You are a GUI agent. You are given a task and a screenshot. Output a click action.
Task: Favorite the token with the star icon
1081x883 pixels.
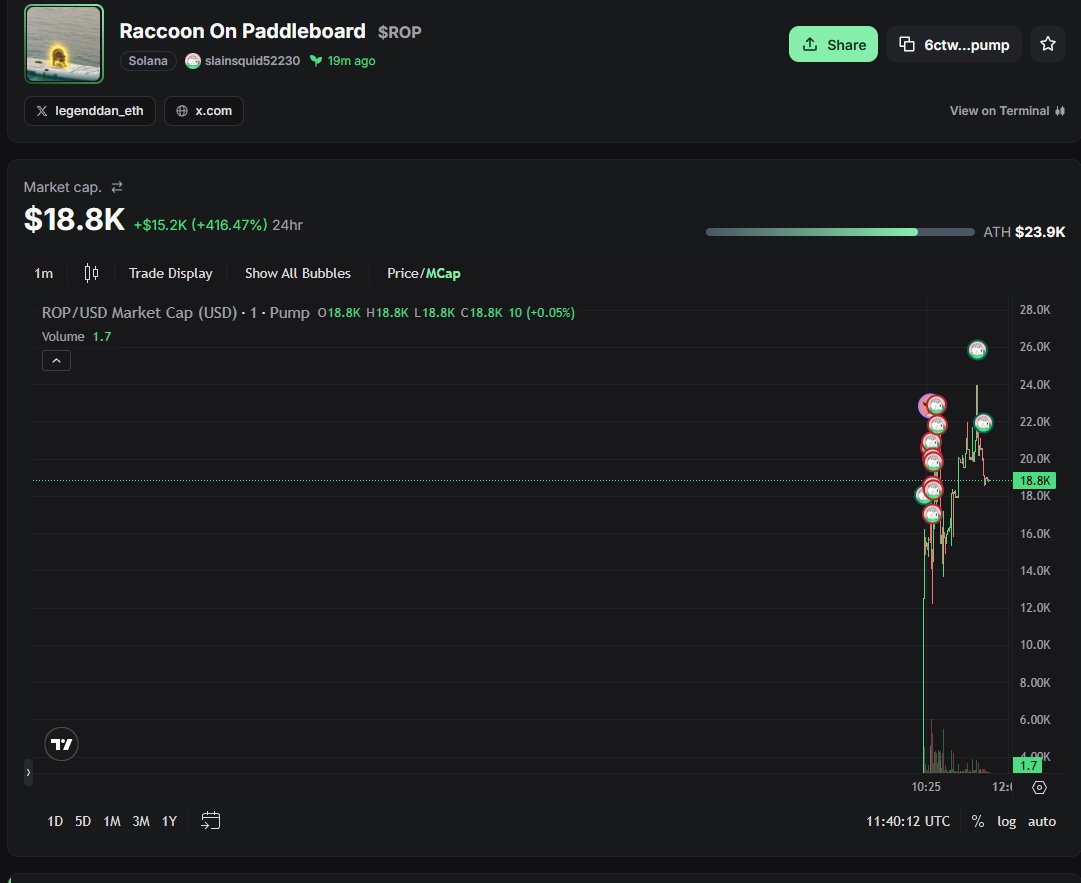pyautogui.click(x=1047, y=44)
